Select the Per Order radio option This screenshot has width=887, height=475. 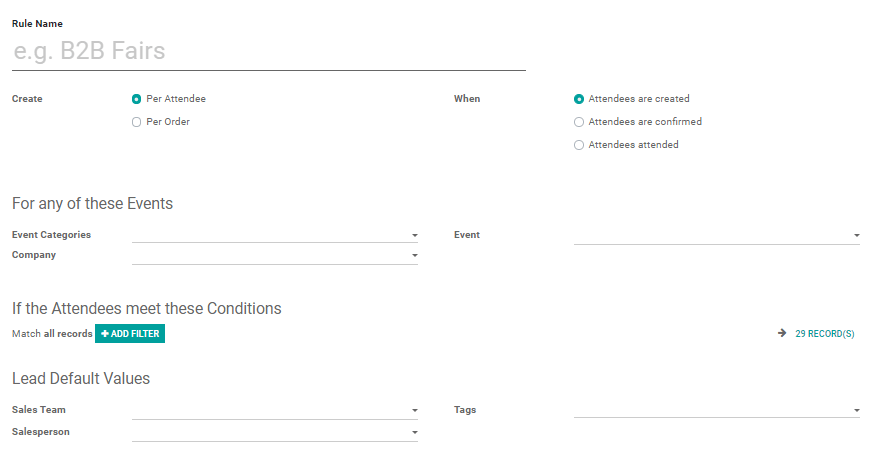137,122
